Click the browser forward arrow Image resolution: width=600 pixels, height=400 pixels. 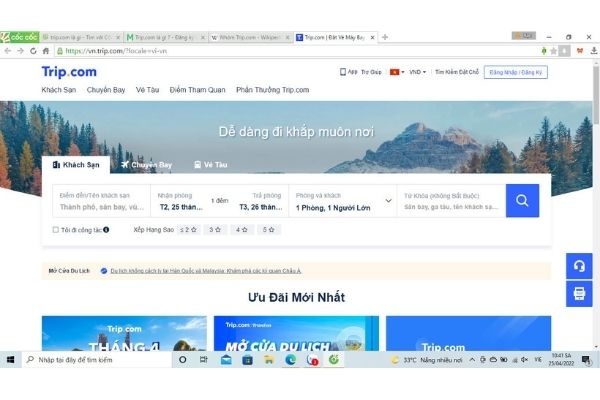point(20,51)
